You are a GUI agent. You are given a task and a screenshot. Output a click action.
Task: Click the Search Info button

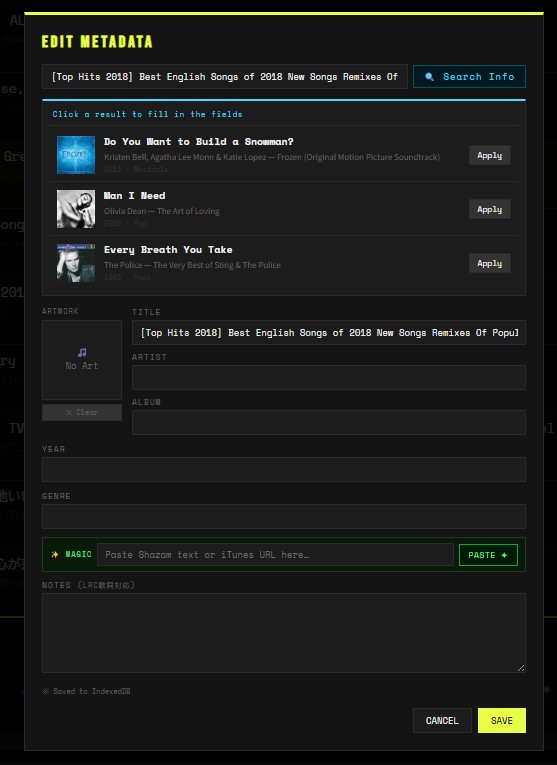point(469,77)
